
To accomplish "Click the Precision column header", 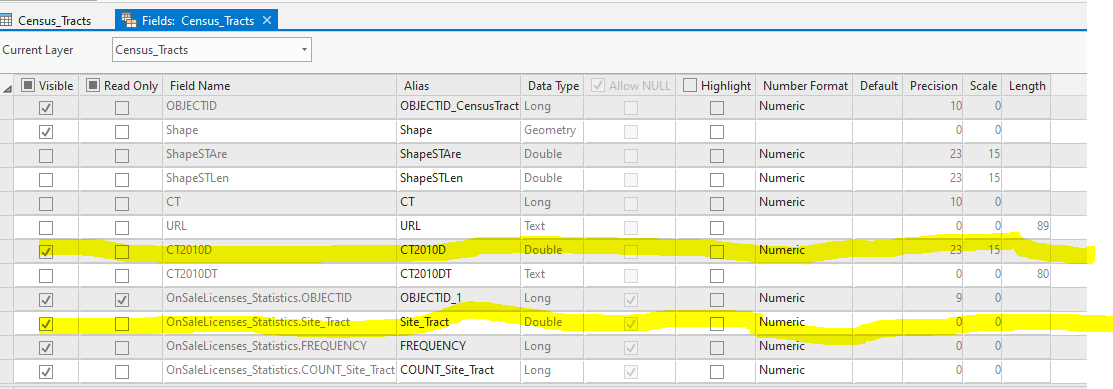I will coord(933,85).
